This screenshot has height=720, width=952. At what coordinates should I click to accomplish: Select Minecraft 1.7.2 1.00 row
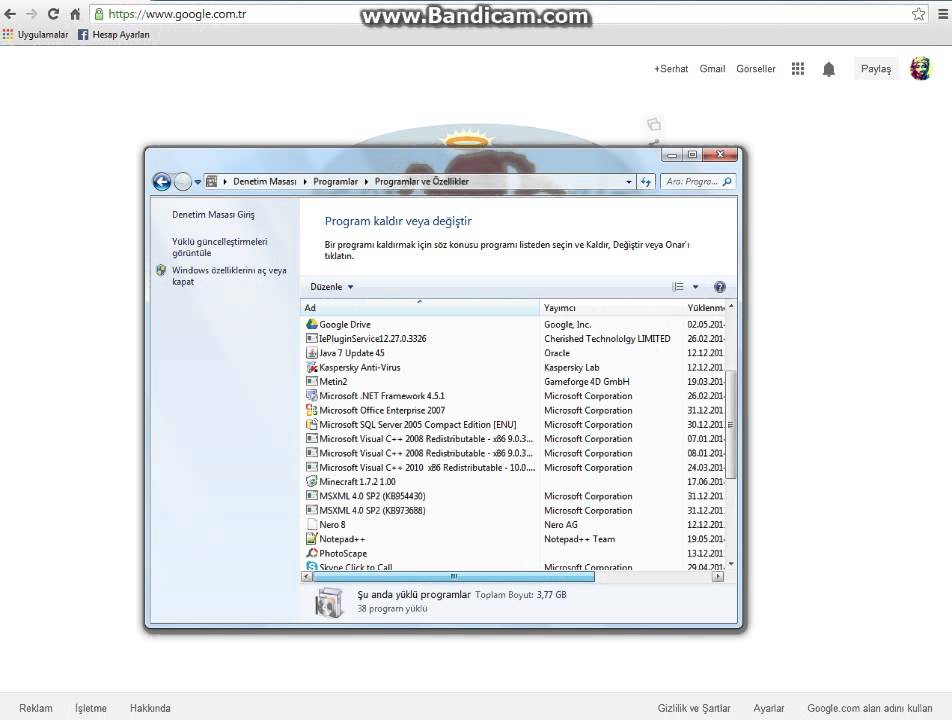[515, 481]
